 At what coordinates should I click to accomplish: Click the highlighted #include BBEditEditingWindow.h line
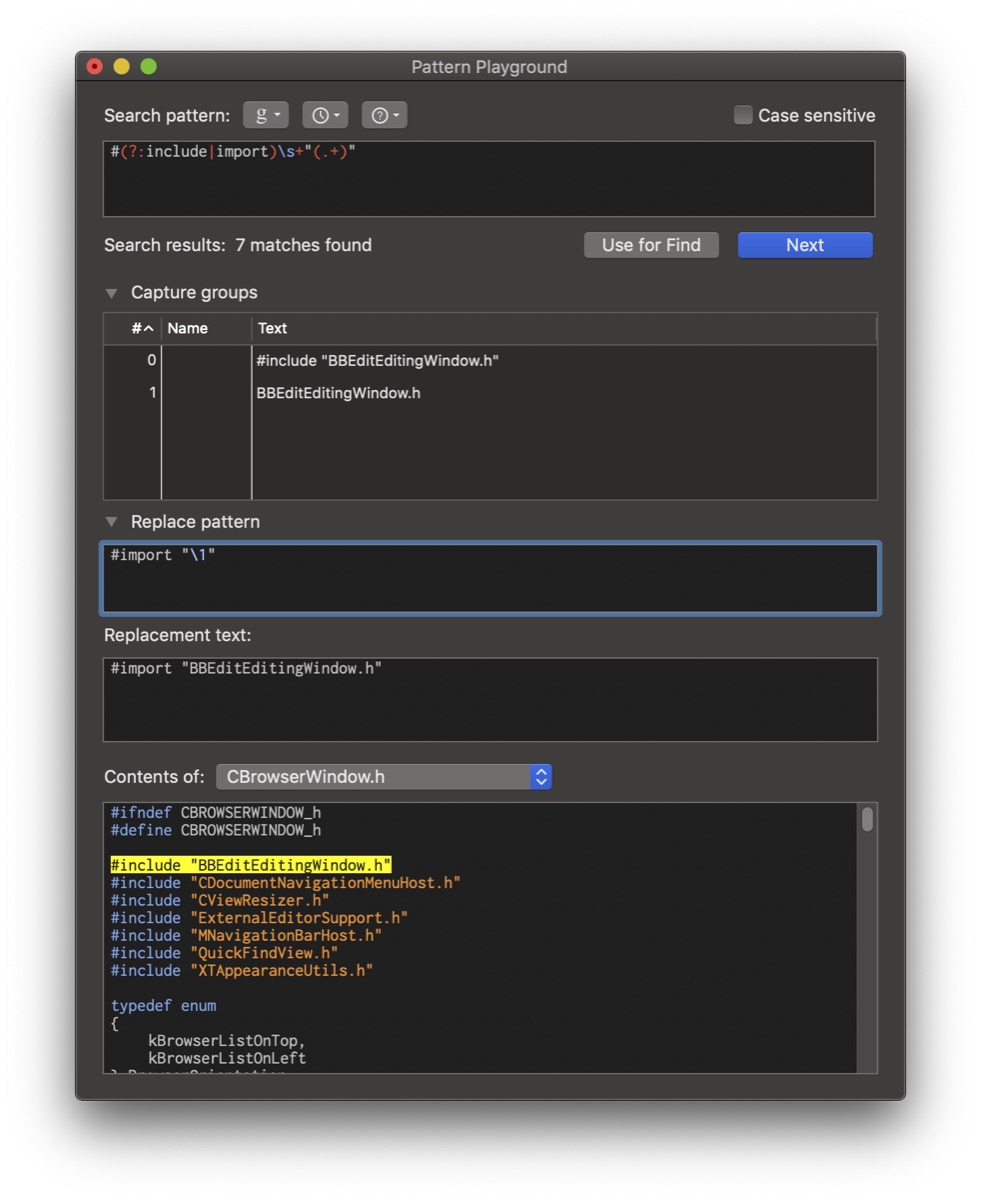click(250, 864)
